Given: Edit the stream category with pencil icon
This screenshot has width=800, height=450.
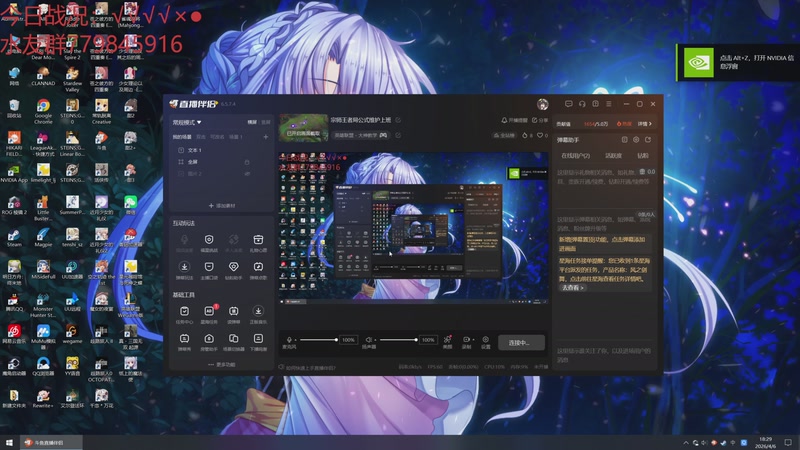Looking at the screenshot, I should pyautogui.click(x=398, y=135).
